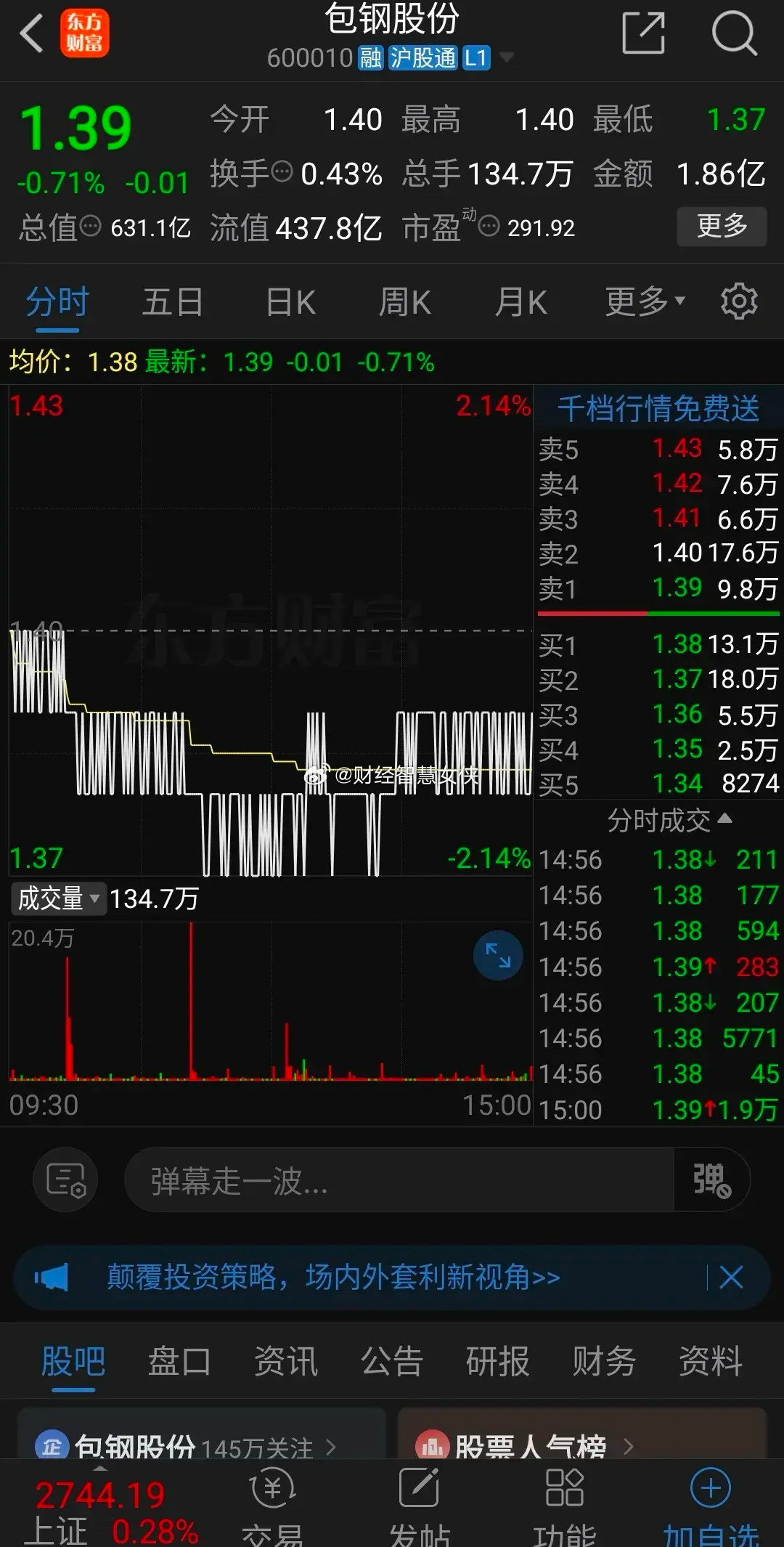Tap the 股票人气榜 ranking icon

[x=432, y=1447]
